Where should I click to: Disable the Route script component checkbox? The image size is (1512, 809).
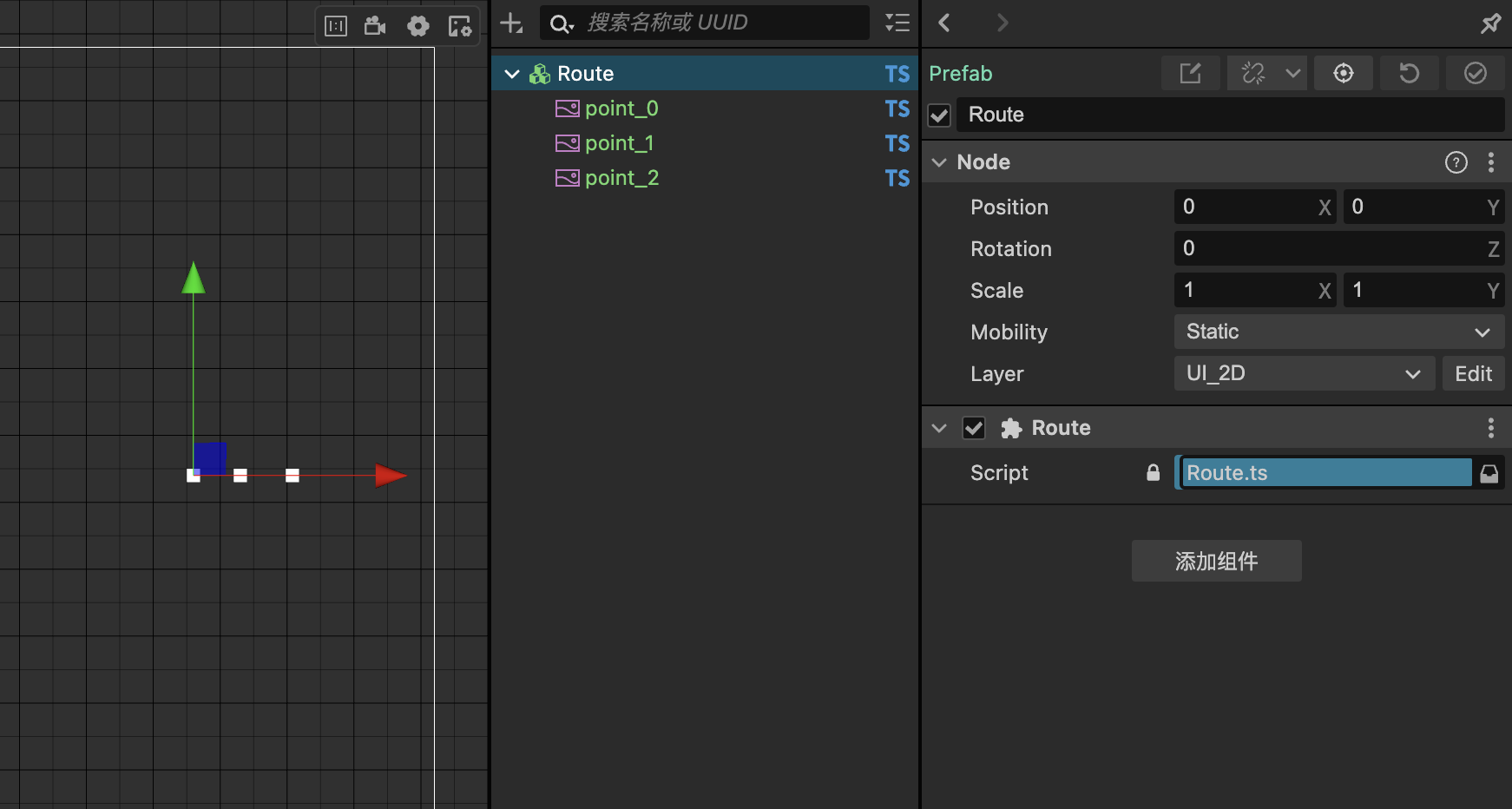(974, 428)
